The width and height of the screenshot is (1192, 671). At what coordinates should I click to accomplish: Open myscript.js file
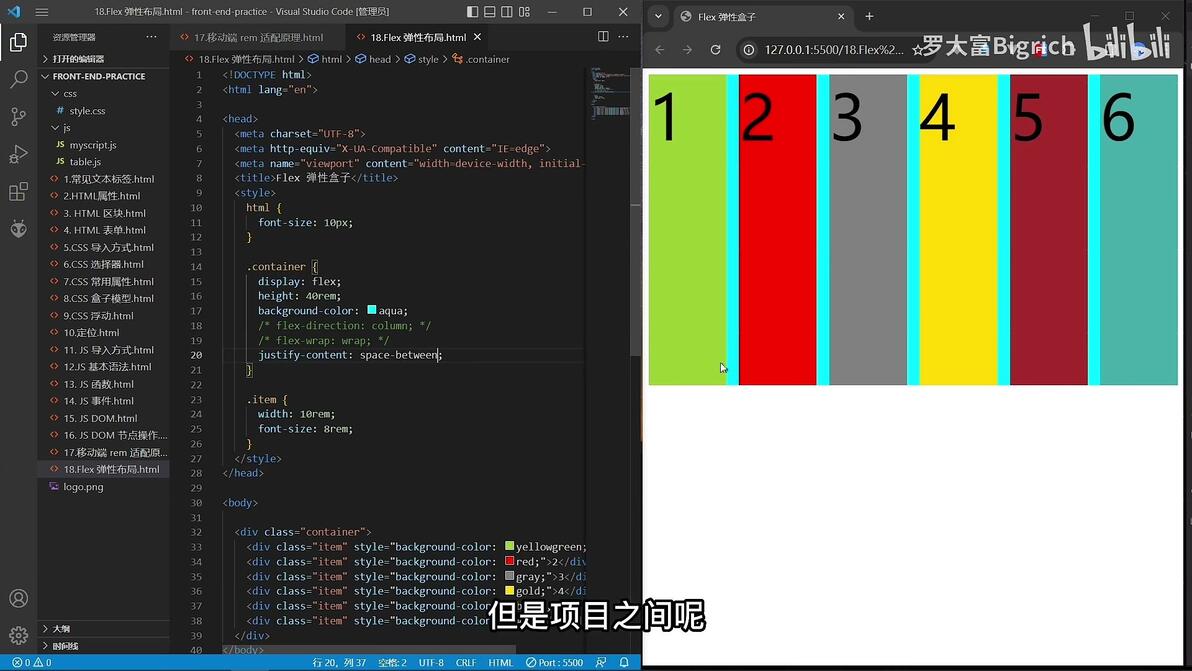(103, 144)
